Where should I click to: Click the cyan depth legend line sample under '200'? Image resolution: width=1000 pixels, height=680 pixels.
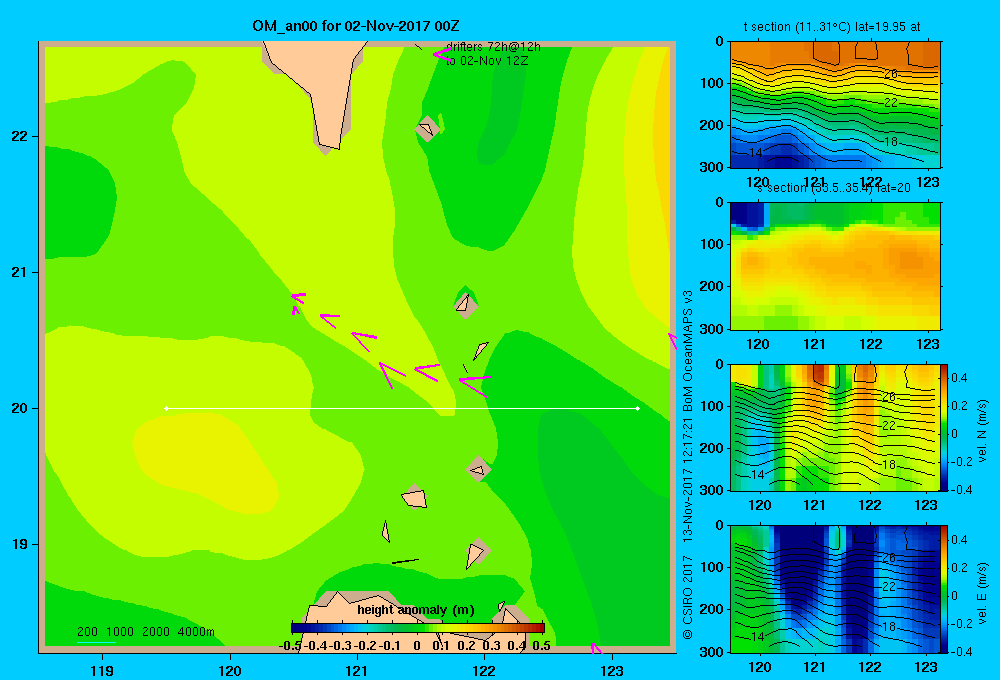coord(96,642)
